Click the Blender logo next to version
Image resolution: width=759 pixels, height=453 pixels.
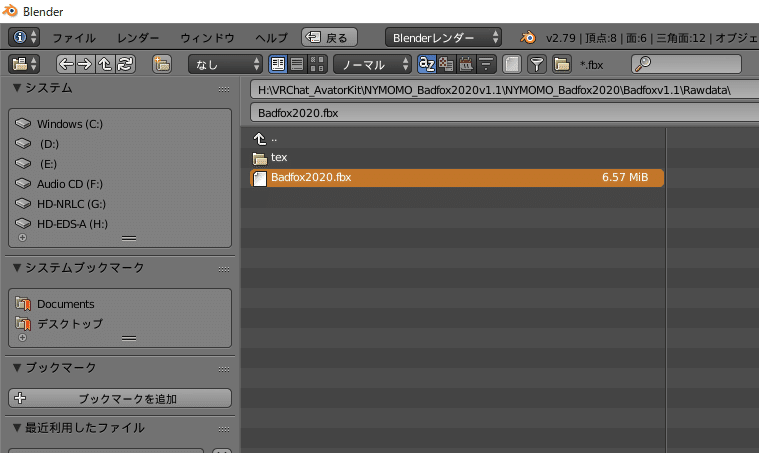click(x=528, y=37)
